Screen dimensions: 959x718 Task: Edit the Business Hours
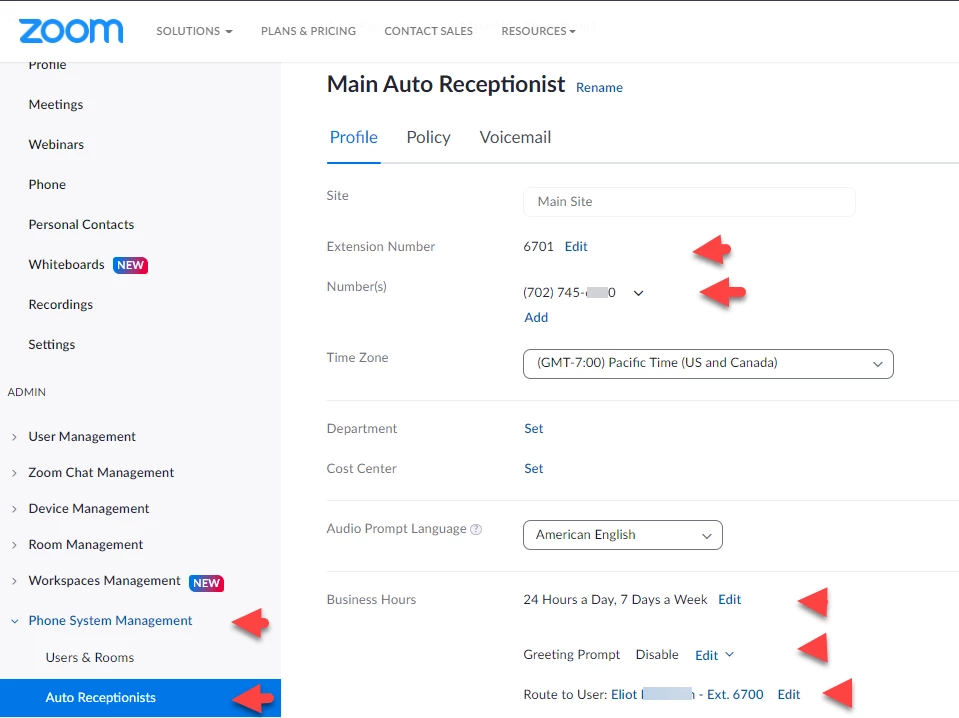point(729,599)
